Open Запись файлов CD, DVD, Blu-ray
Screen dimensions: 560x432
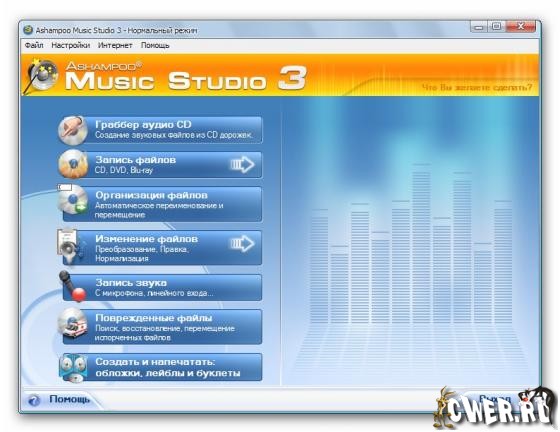[x=162, y=165]
